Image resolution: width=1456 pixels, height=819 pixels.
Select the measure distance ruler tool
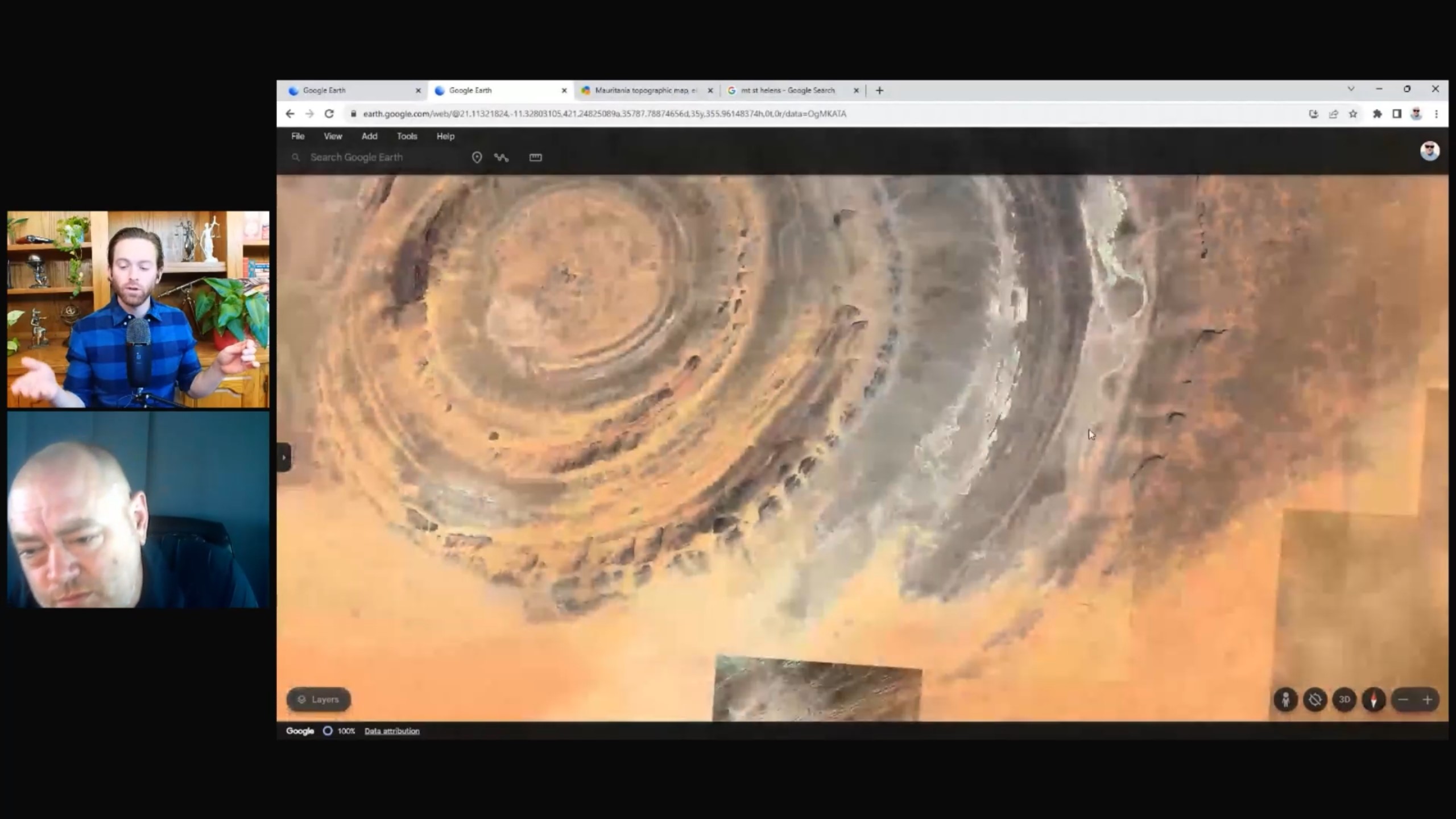pos(535,157)
